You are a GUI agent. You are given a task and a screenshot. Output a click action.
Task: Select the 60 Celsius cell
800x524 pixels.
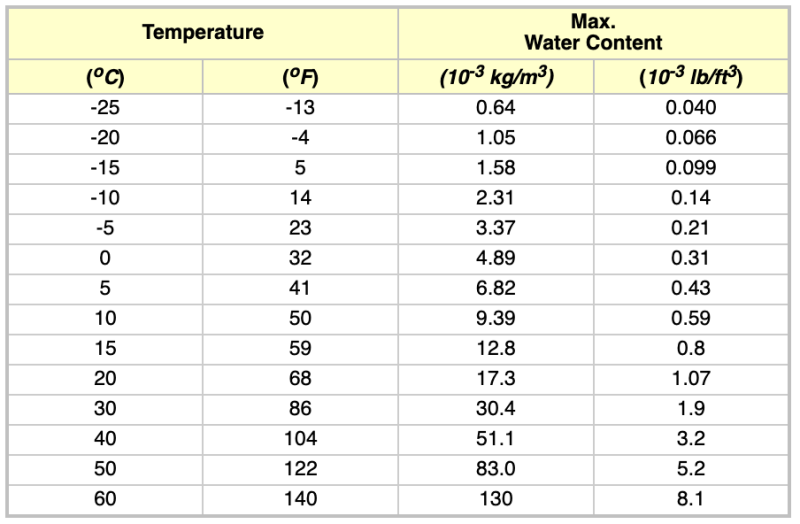105,499
